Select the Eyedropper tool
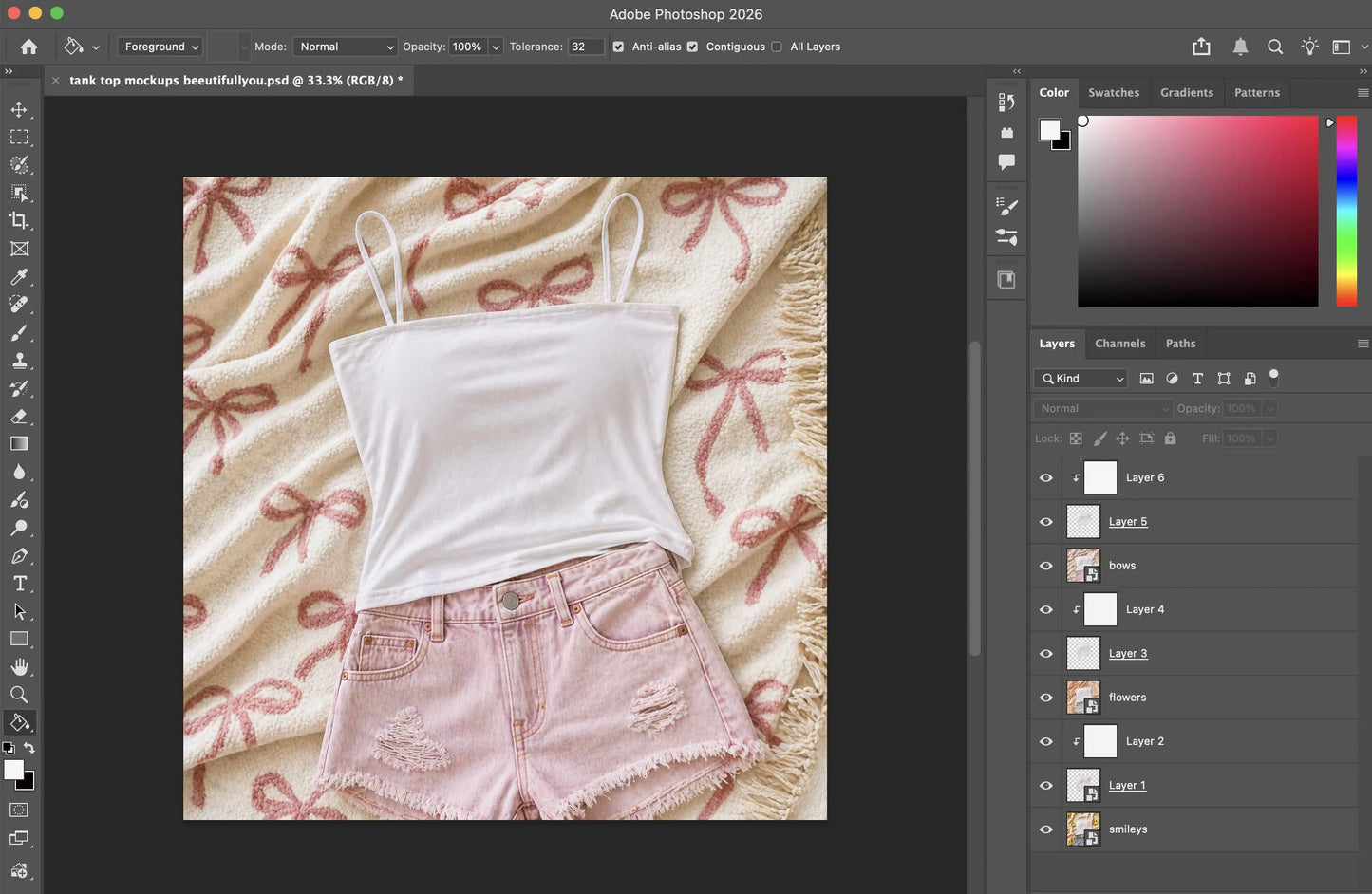The width and height of the screenshot is (1372, 894). coord(19,276)
